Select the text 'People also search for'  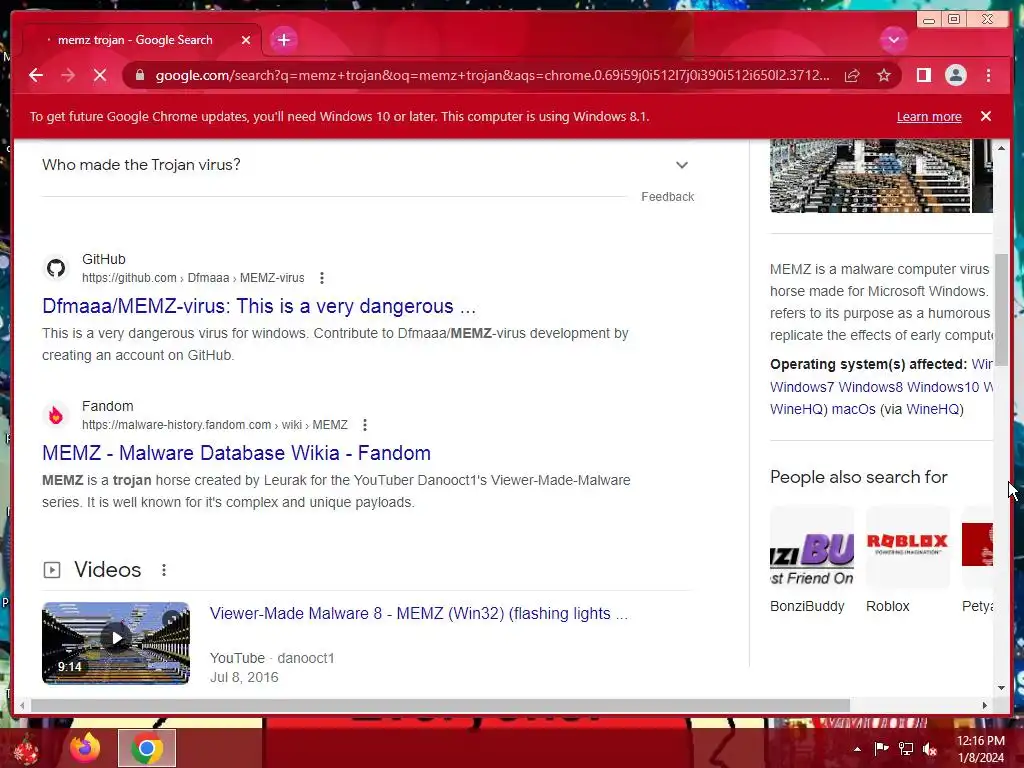pos(858,477)
